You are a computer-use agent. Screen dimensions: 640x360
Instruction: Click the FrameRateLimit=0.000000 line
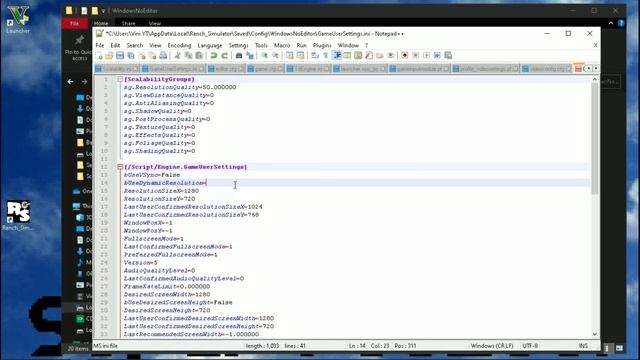[167, 287]
